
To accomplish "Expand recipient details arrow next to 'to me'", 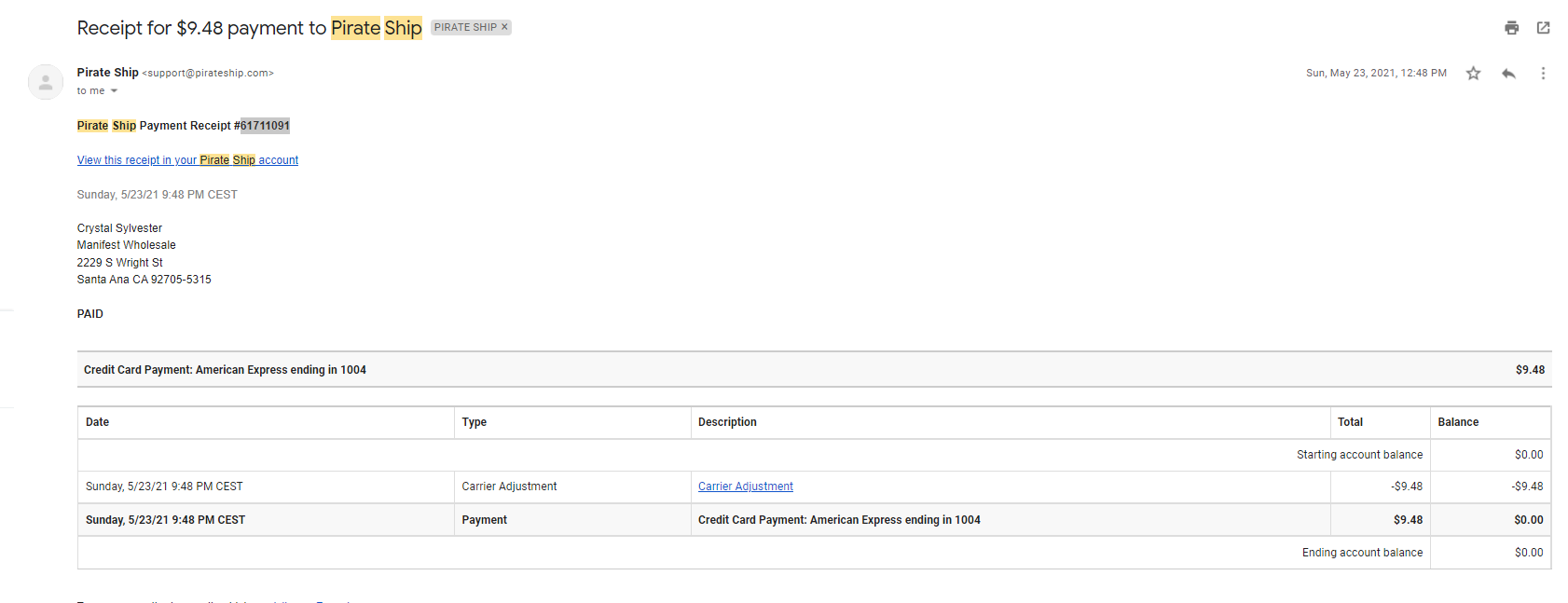I will [x=114, y=91].
